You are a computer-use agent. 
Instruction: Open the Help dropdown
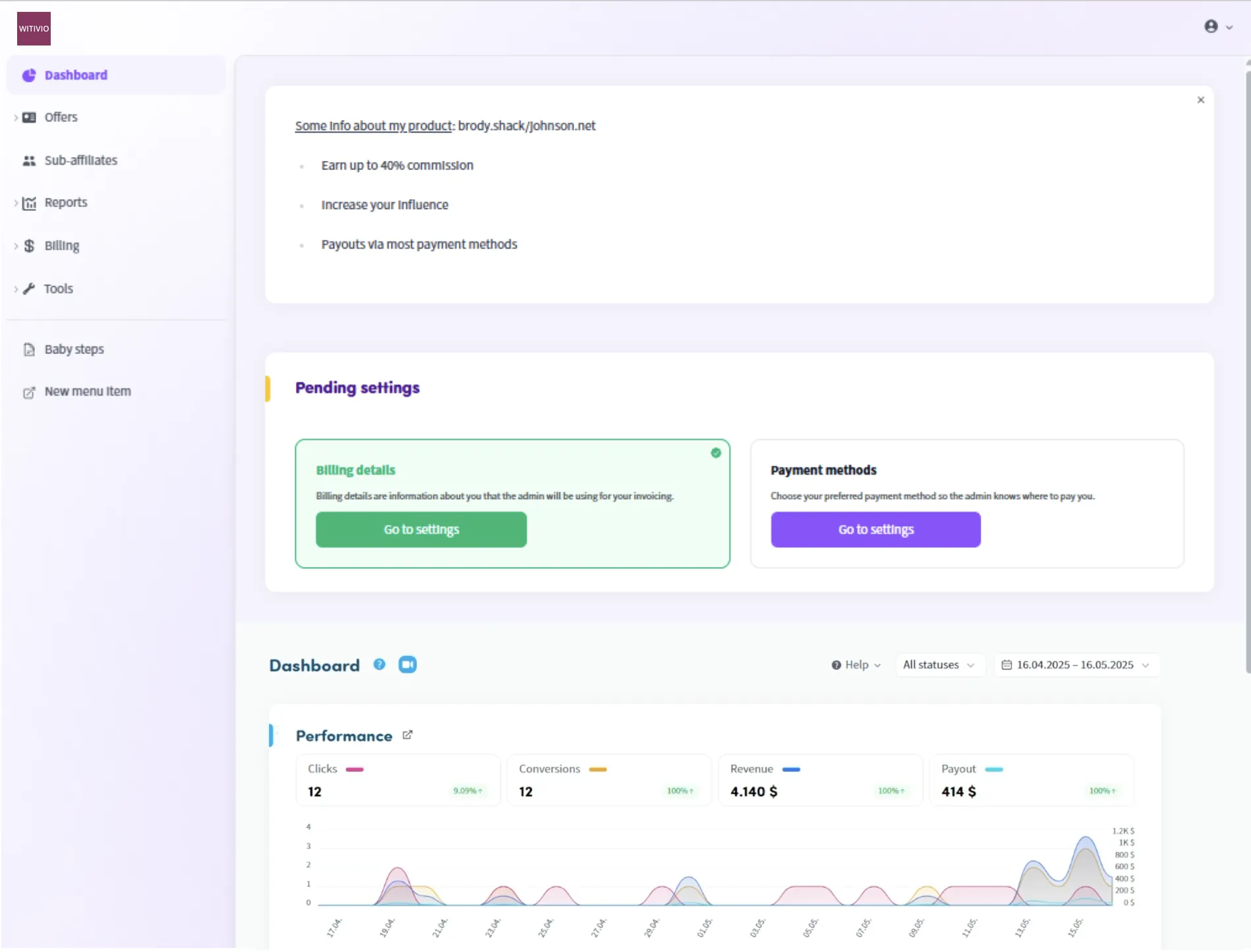click(856, 665)
